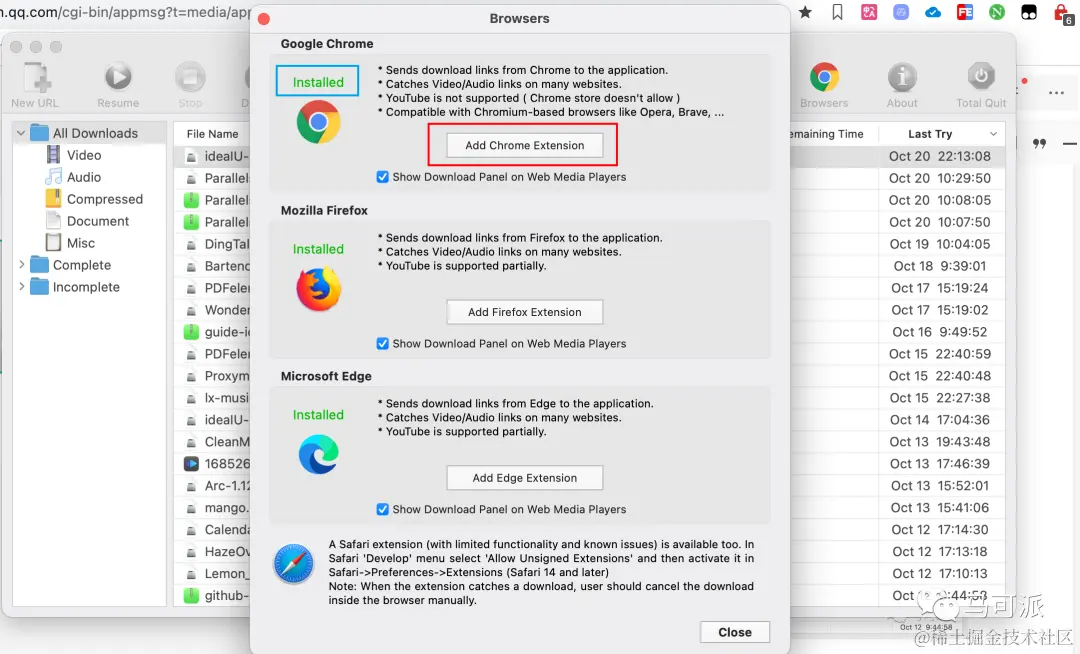Image resolution: width=1080 pixels, height=654 pixels.
Task: Click the red lock extension icon
Action: 1061,12
